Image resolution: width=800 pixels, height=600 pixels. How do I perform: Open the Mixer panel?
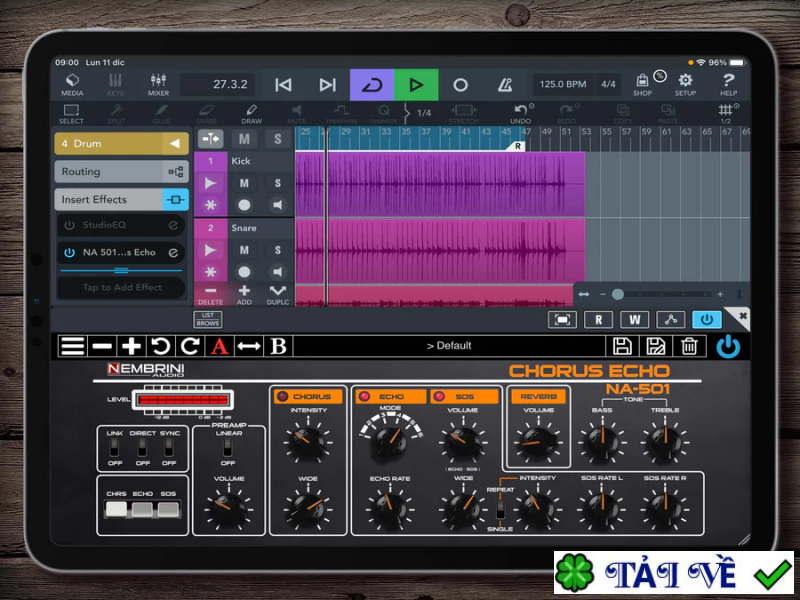pyautogui.click(x=159, y=84)
